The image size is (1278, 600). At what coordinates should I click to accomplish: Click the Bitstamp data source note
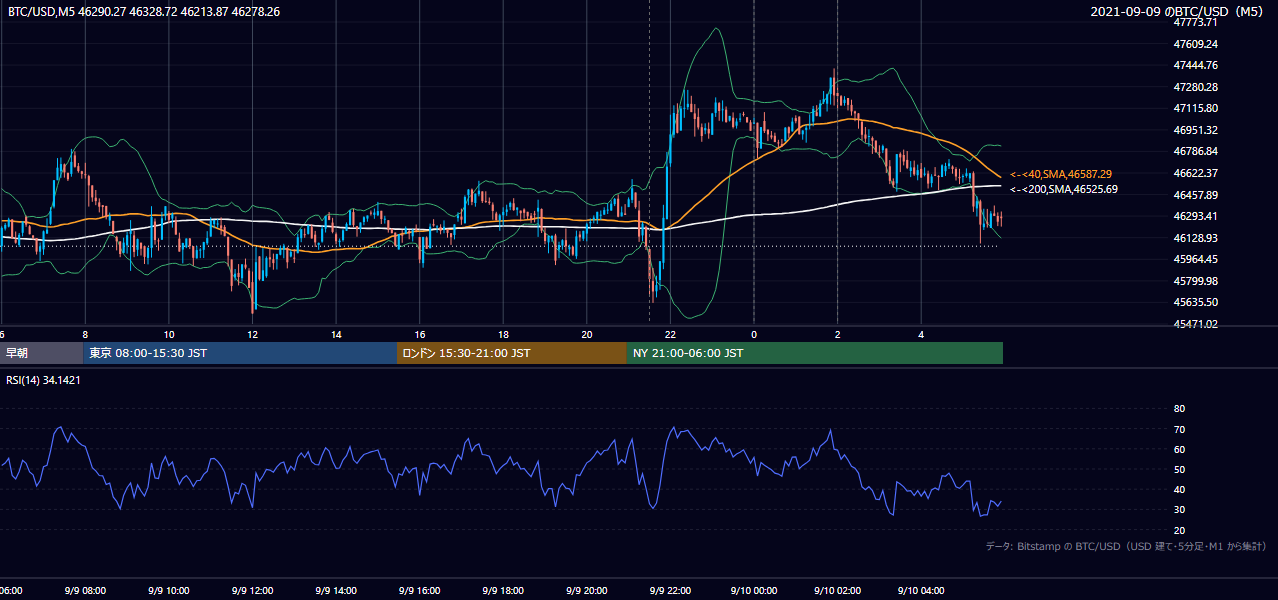tap(1126, 546)
